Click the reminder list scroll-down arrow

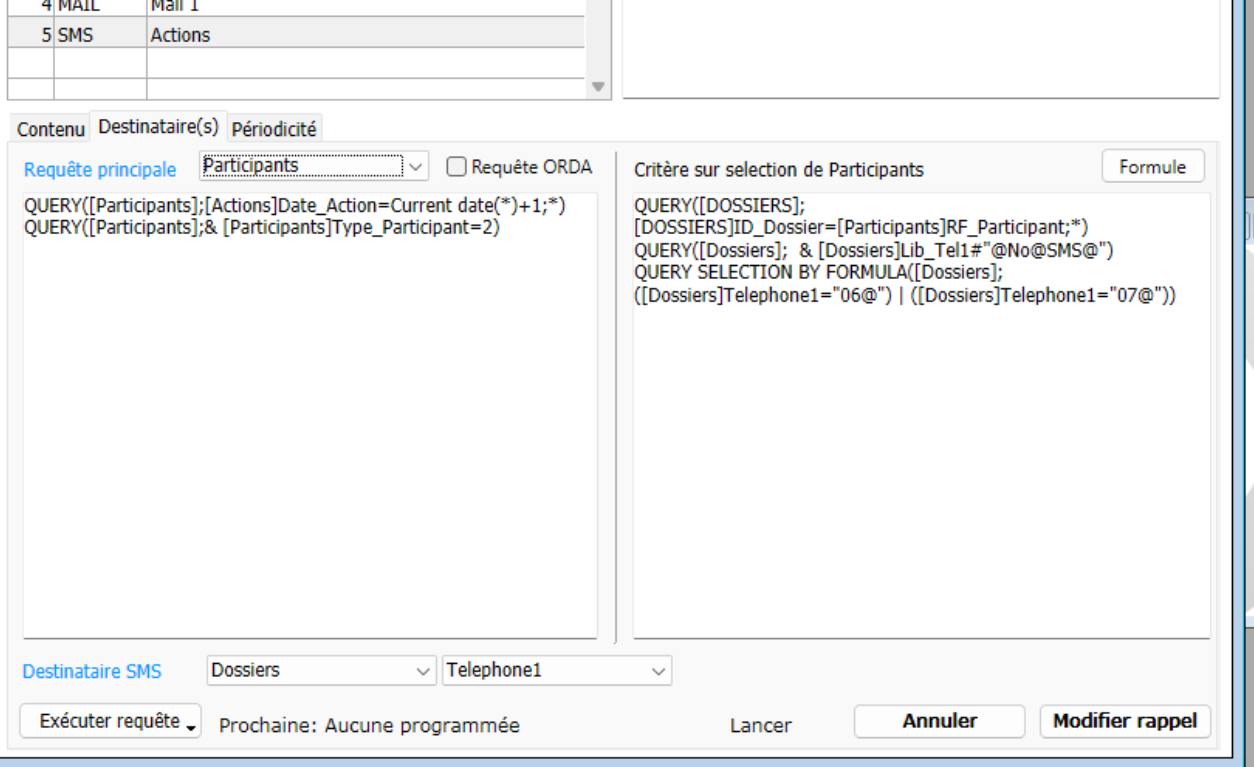pos(598,87)
